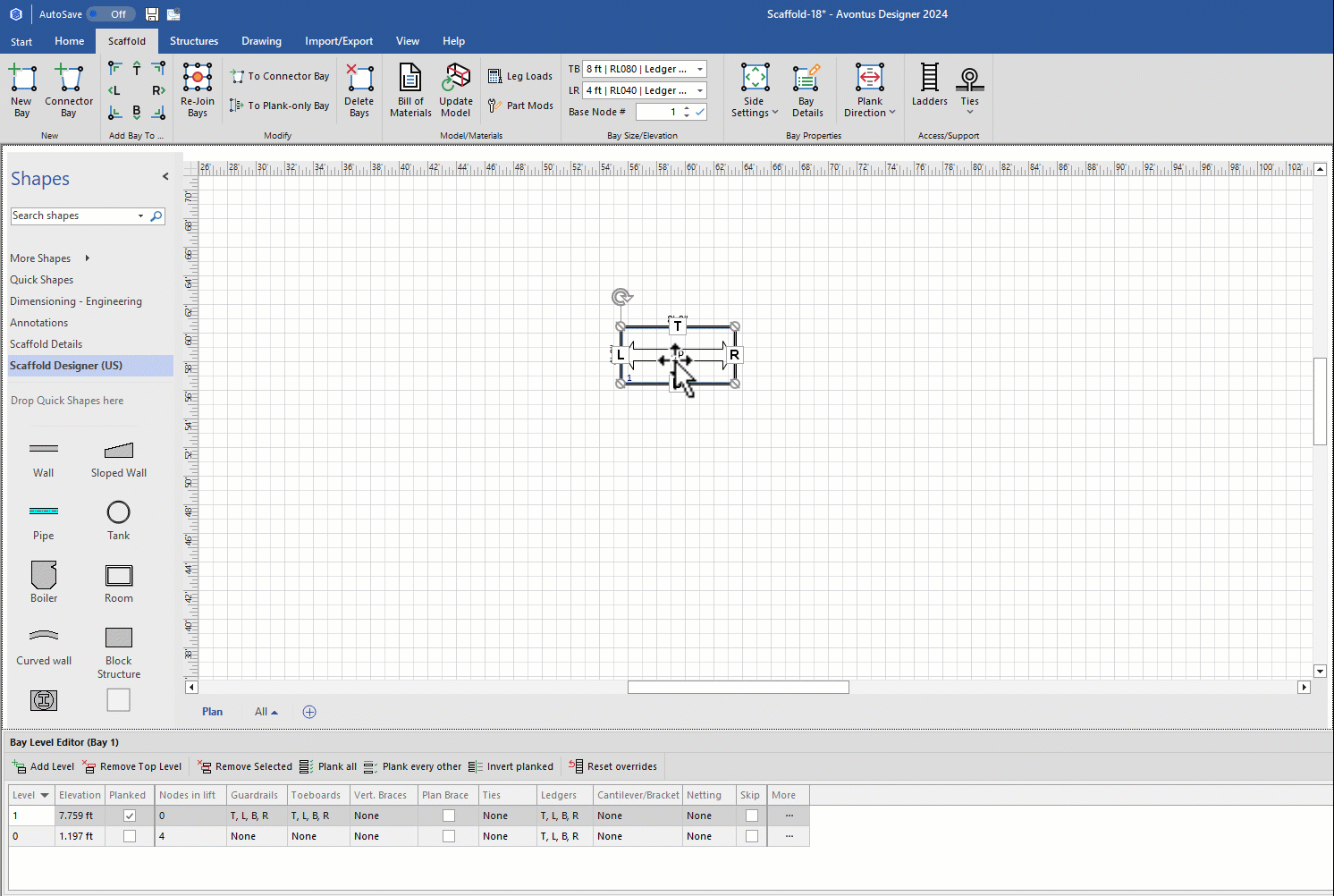The height and width of the screenshot is (896, 1334).
Task: Click the Search shapes input field
Action: click(x=72, y=216)
